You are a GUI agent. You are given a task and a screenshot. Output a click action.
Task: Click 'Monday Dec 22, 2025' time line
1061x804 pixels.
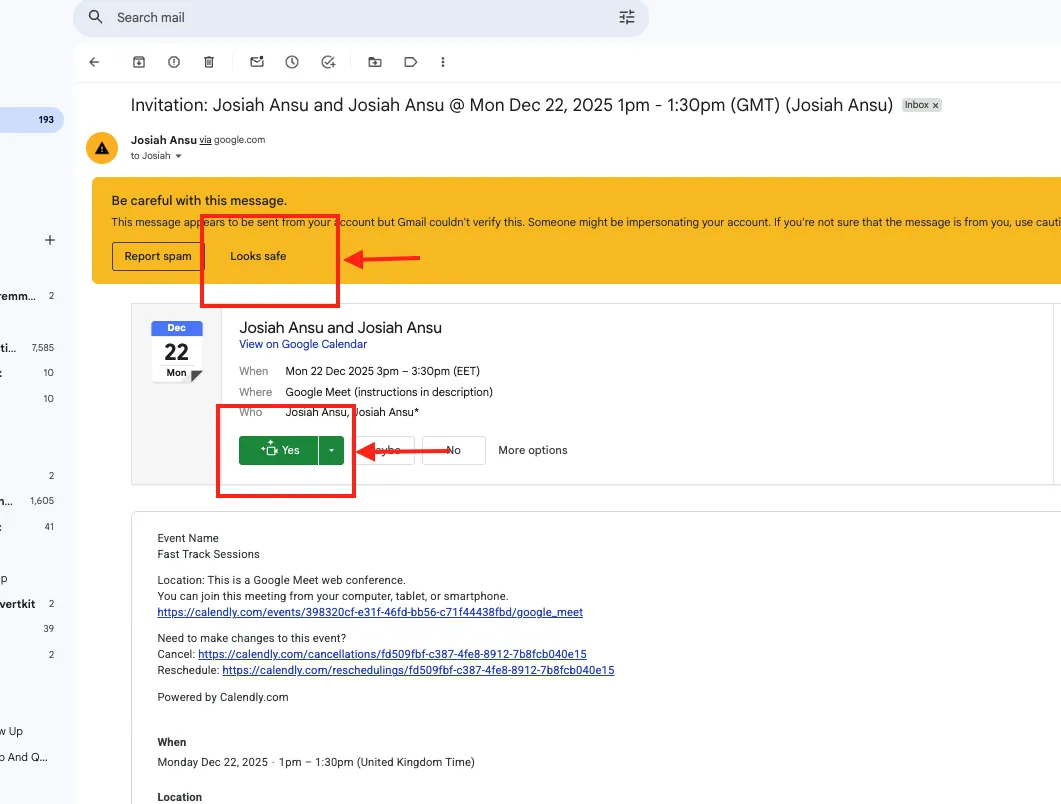click(x=316, y=763)
